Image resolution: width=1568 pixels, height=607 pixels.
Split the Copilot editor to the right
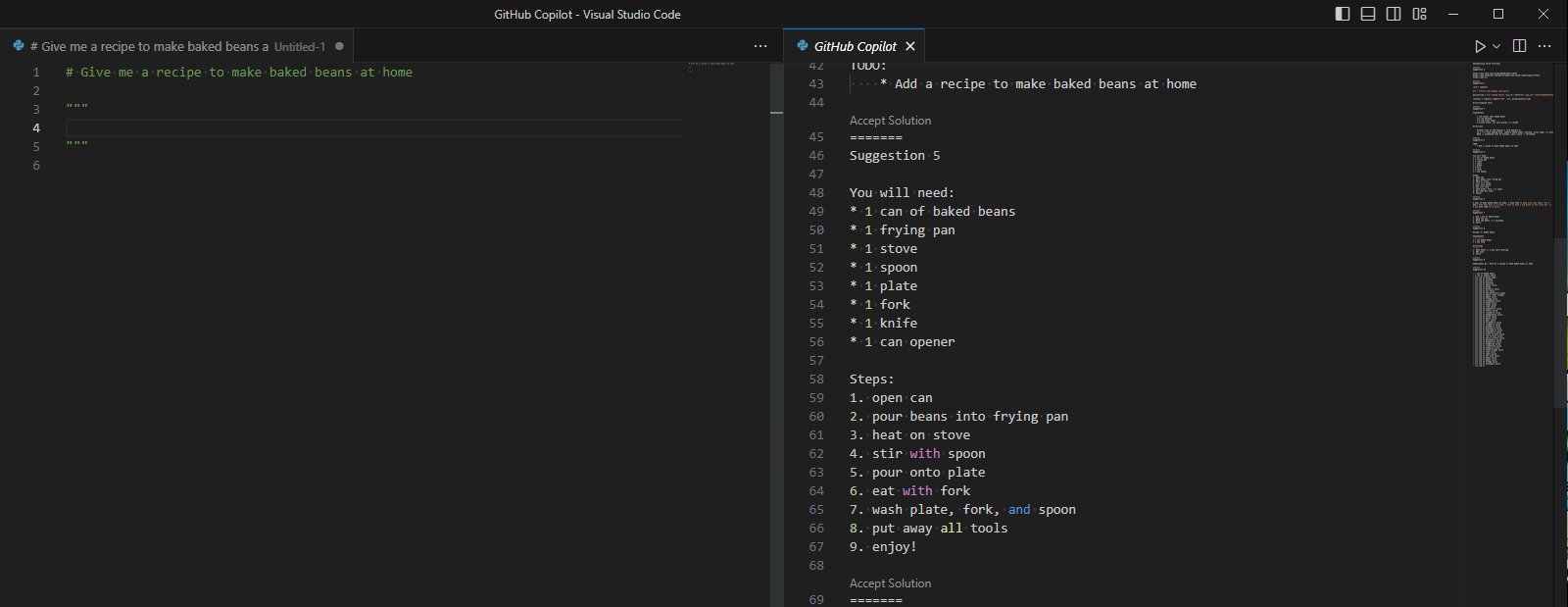1519,46
